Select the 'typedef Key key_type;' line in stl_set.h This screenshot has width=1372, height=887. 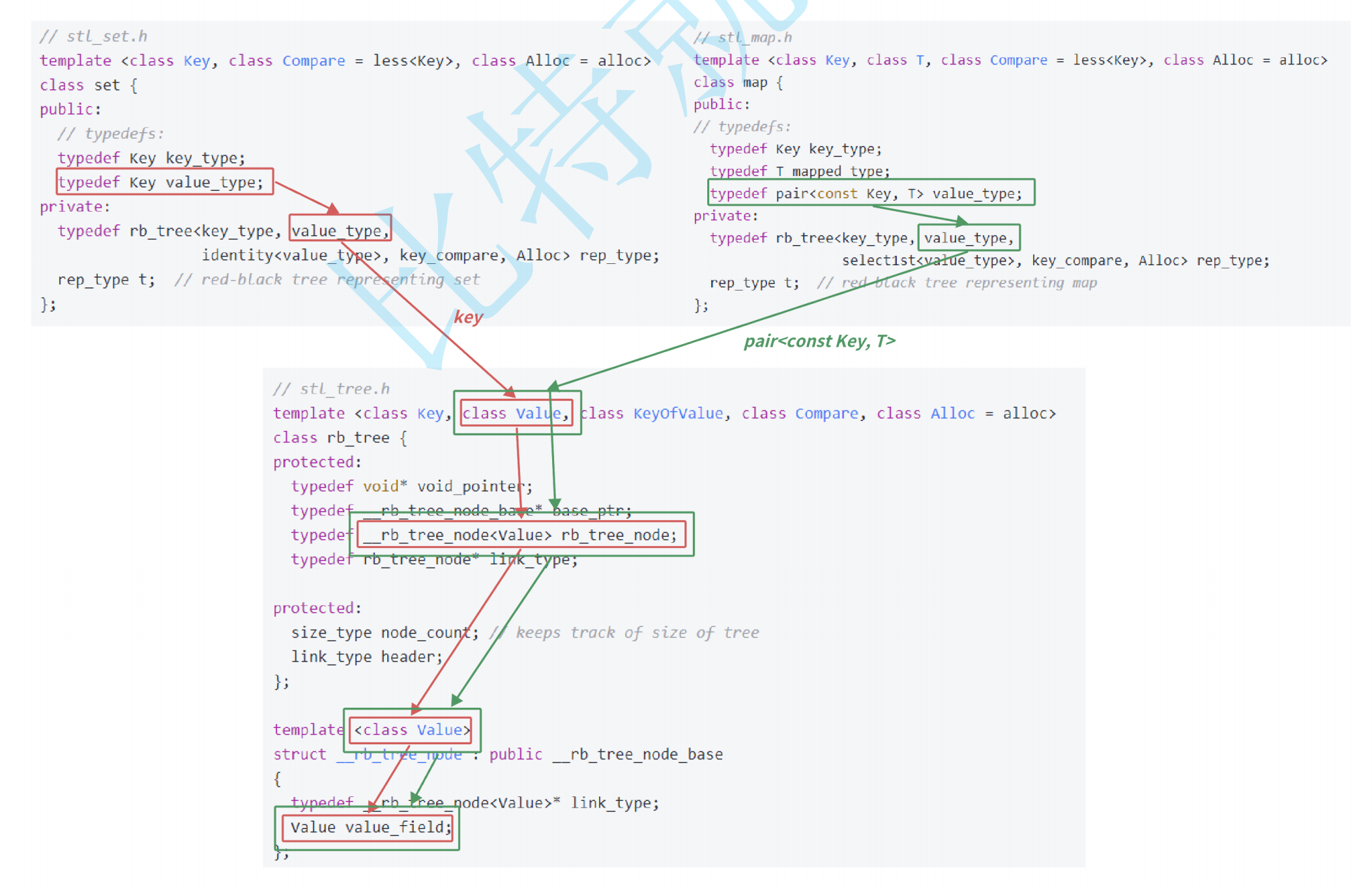[x=151, y=158]
